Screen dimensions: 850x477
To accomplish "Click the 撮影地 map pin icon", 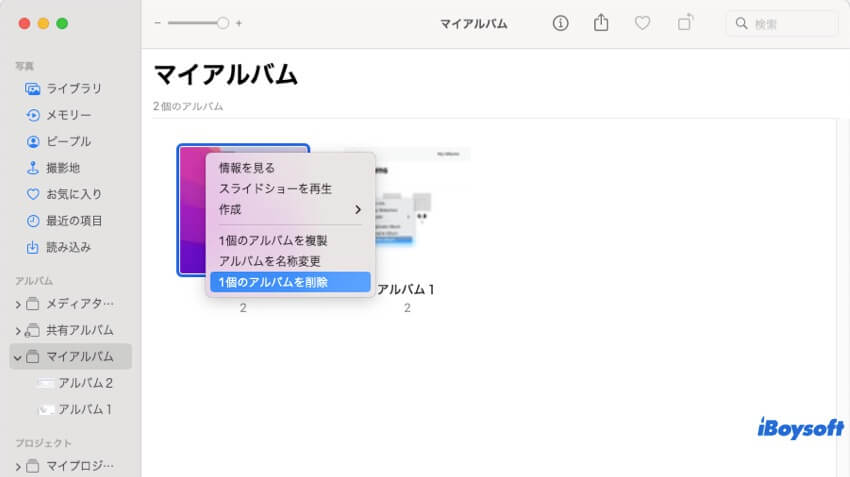I will pos(33,168).
